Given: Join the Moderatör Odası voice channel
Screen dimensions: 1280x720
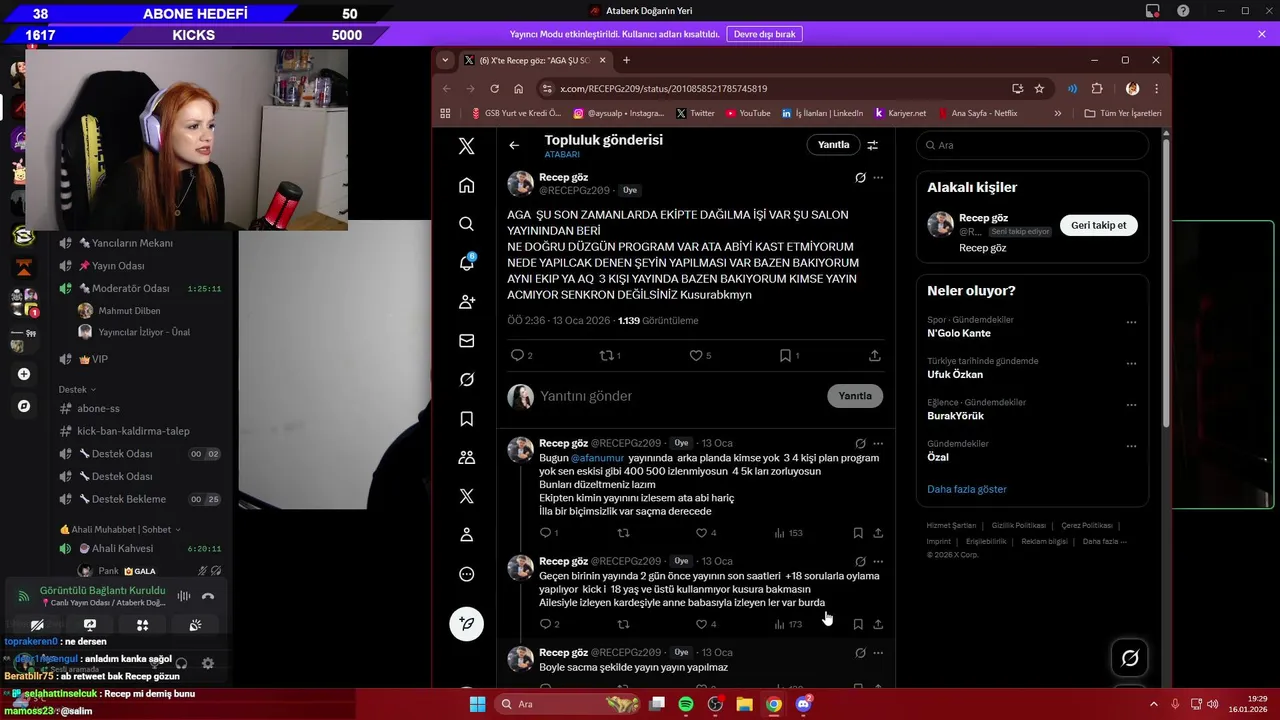Looking at the screenshot, I should 130,288.
